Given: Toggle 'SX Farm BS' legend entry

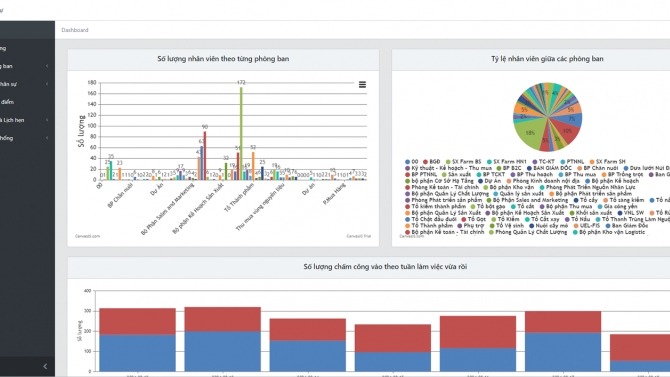Looking at the screenshot, I should point(463,162).
